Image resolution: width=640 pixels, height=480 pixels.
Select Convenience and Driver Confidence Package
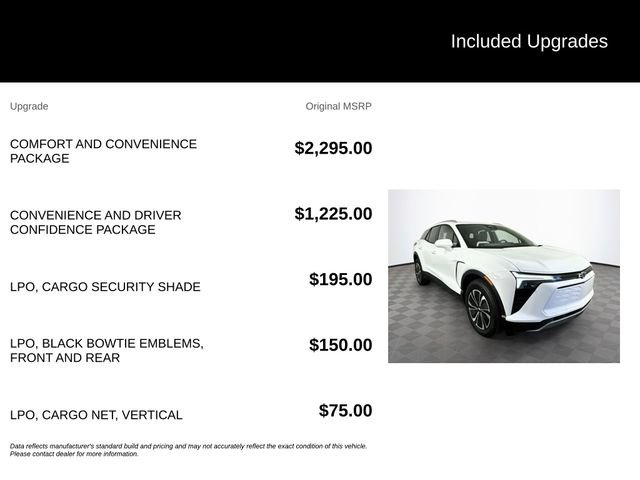point(96,222)
